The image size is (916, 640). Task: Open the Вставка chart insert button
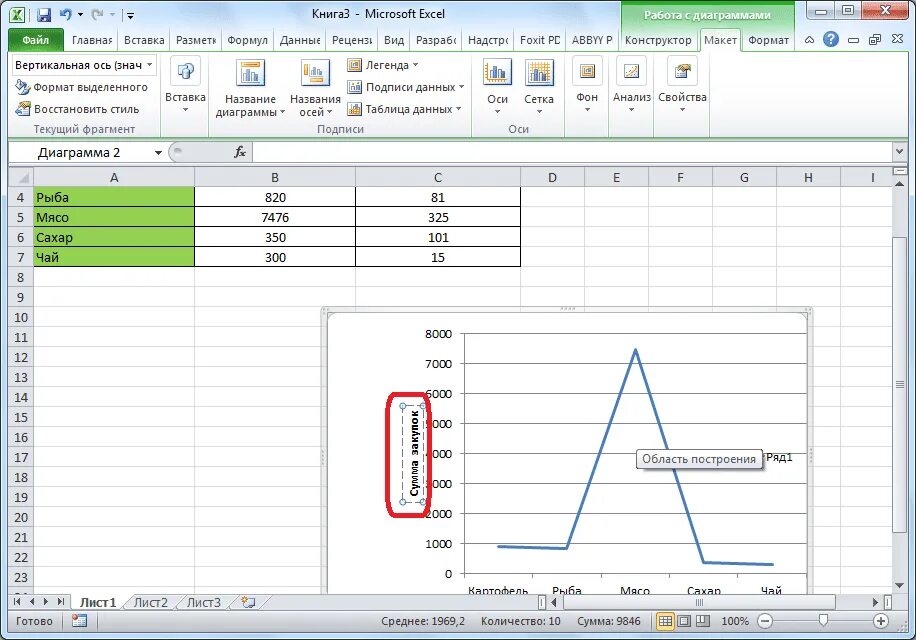pyautogui.click(x=185, y=85)
